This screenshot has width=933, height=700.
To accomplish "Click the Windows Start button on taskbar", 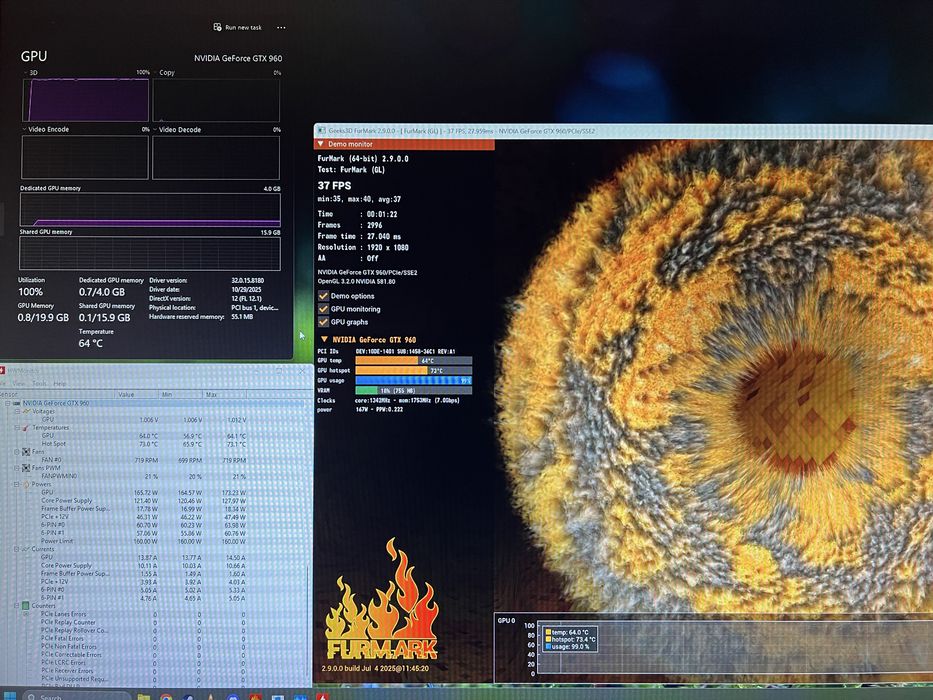I will (x=11, y=696).
